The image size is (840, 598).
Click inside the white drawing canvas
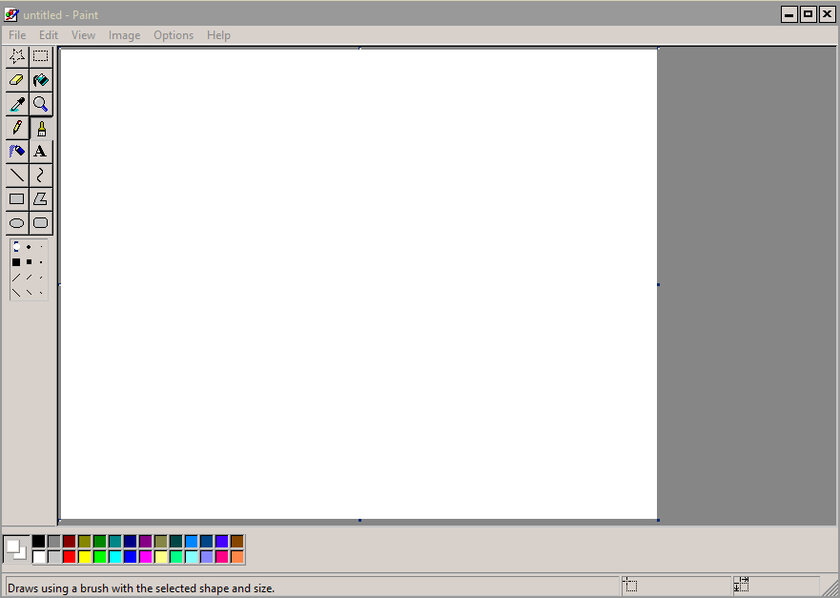pos(358,284)
